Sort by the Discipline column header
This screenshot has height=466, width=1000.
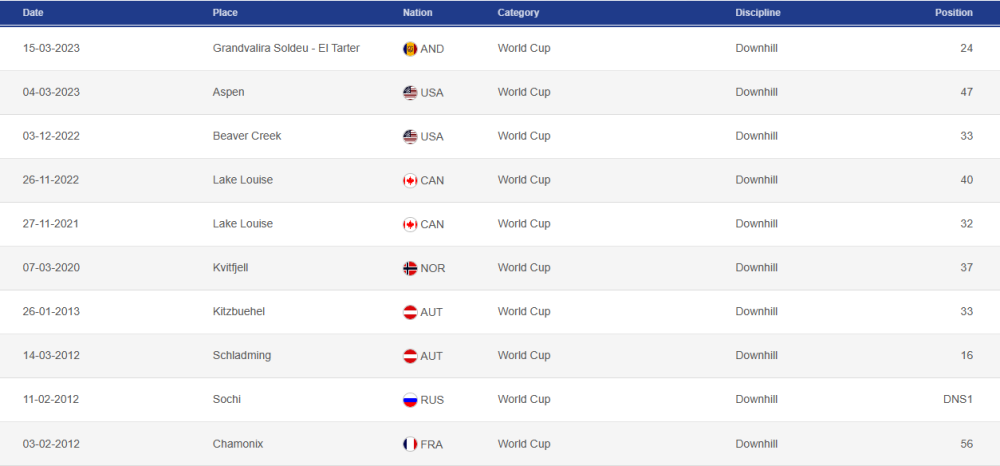(x=758, y=13)
